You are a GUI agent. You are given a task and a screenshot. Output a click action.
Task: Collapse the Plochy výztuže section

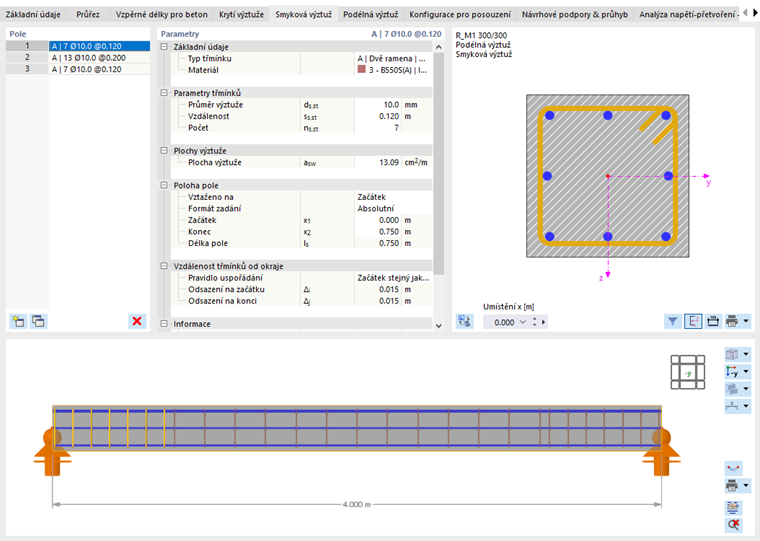tap(164, 151)
